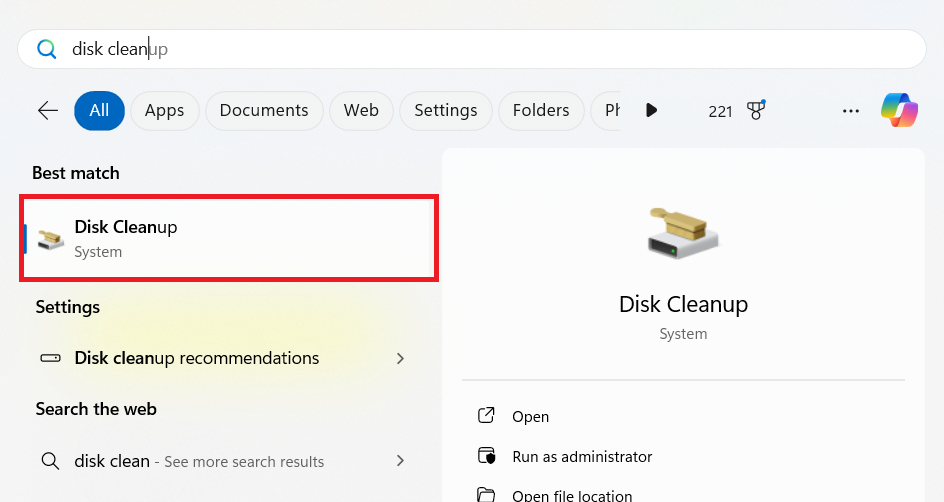Click the Open file location folder icon

click(486, 495)
